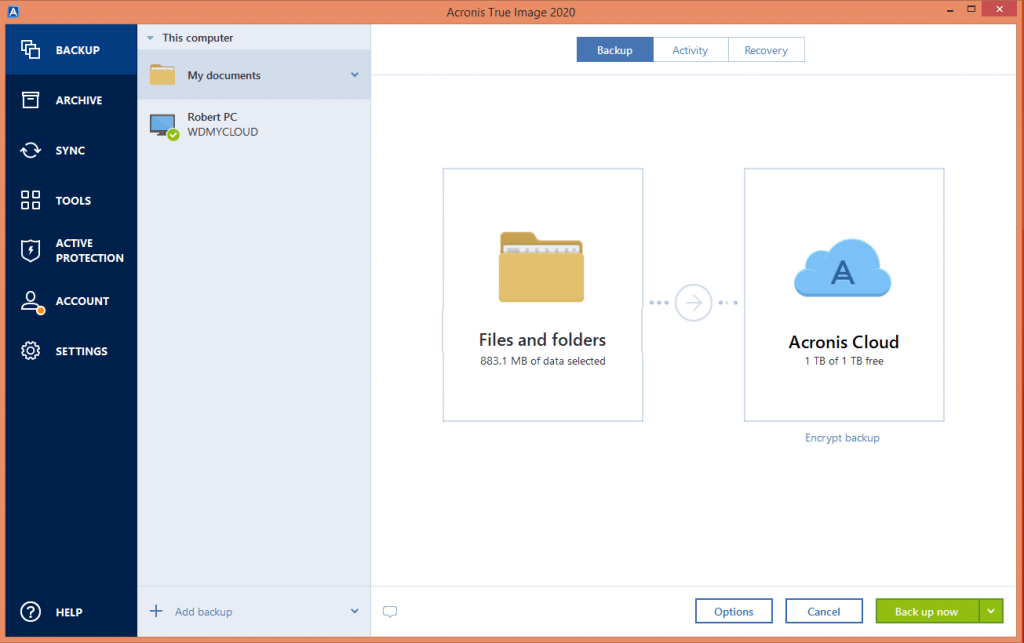Go to the ACCOUNT menu label
Image resolution: width=1024 pixels, height=643 pixels.
point(82,301)
